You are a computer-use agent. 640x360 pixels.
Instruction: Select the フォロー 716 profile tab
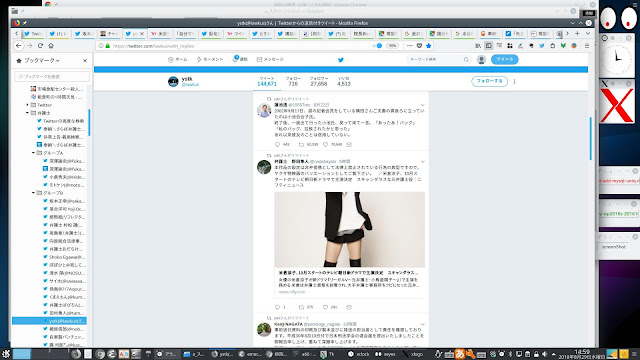[293, 81]
